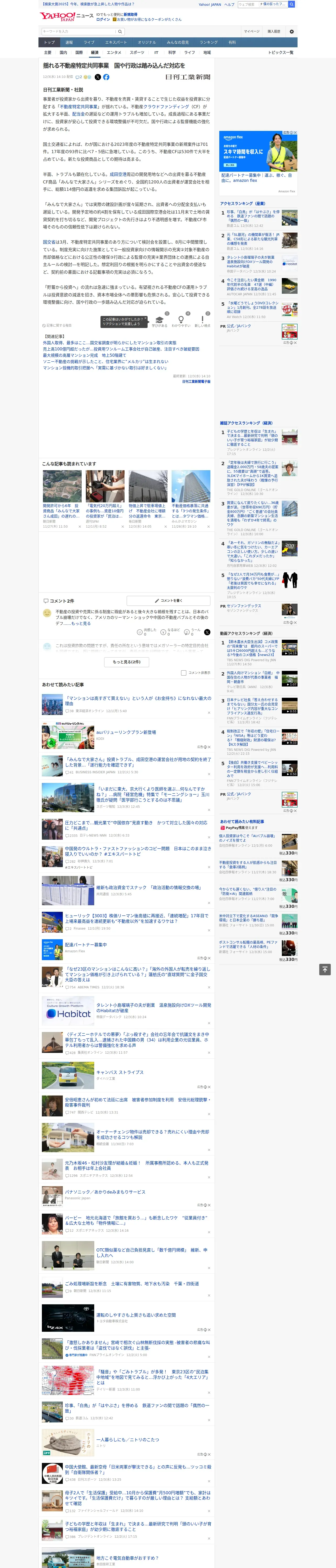This screenshot has height=1568, width=336.
Task: Share article on Facebook icon
Action: [x=106, y=77]
